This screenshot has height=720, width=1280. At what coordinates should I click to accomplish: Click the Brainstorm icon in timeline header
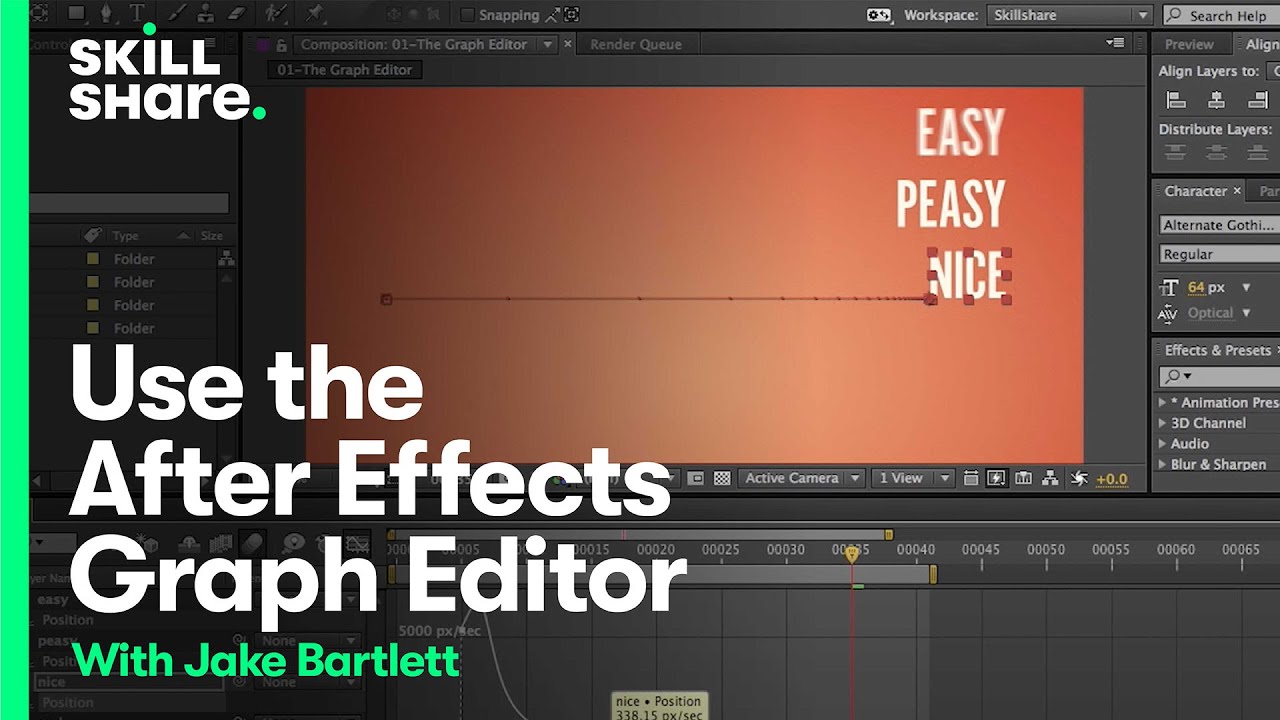point(293,542)
